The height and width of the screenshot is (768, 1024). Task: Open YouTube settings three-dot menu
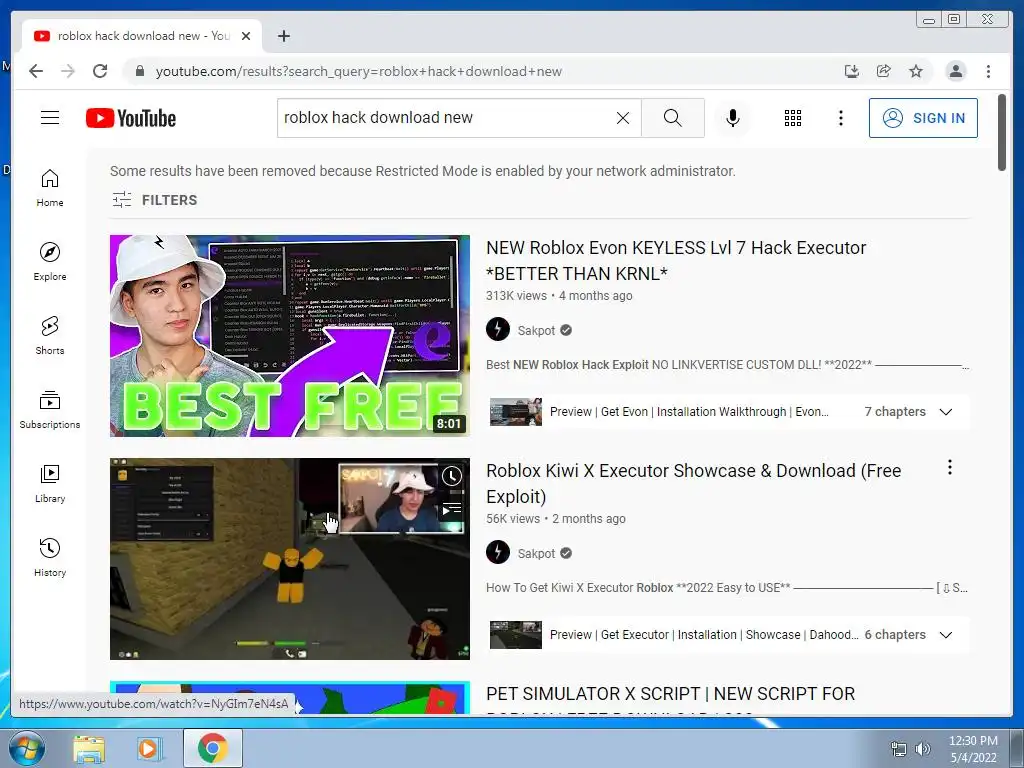click(840, 118)
